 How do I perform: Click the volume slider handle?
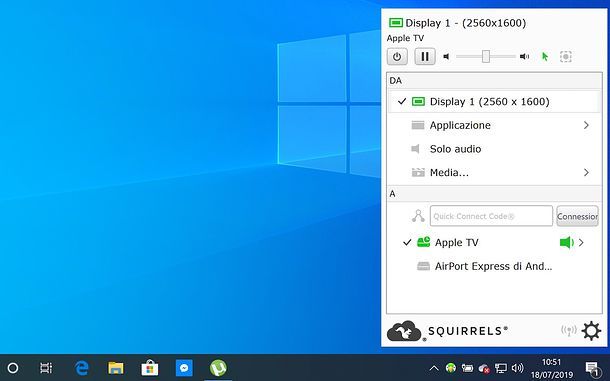coord(486,56)
